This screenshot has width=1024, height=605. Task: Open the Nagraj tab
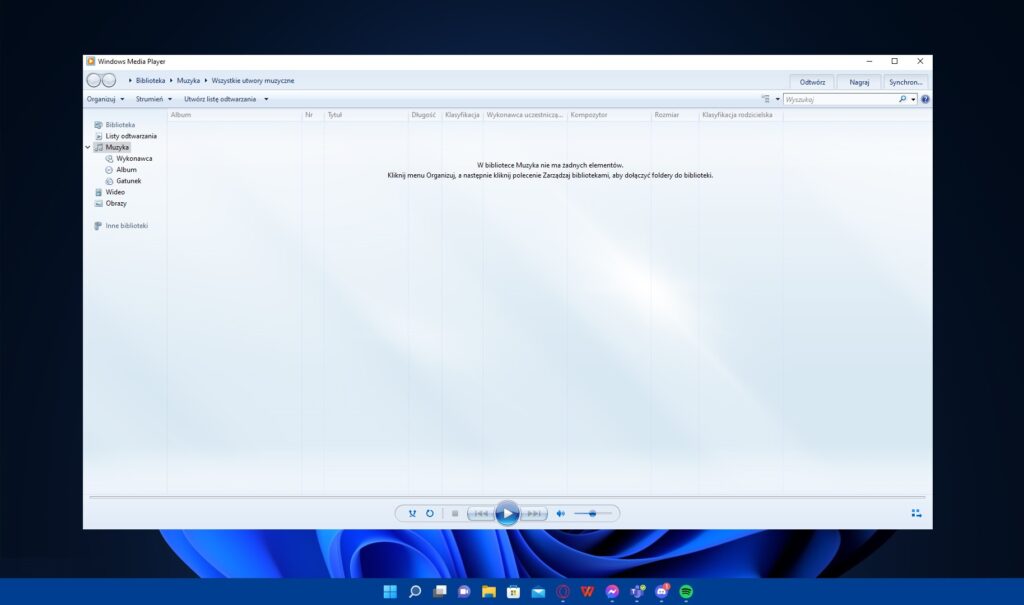tap(859, 82)
